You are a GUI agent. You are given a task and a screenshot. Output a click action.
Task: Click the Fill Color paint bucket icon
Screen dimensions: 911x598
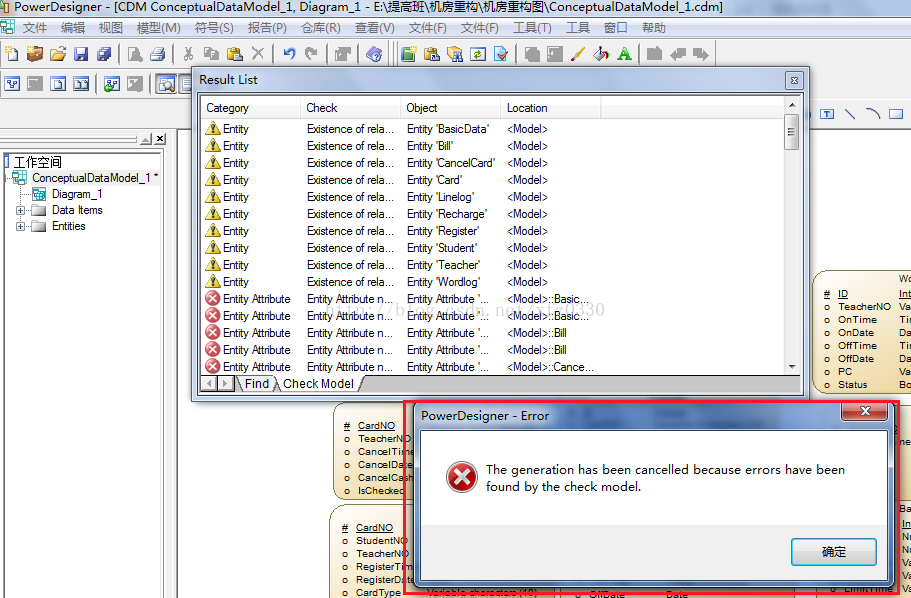click(601, 54)
